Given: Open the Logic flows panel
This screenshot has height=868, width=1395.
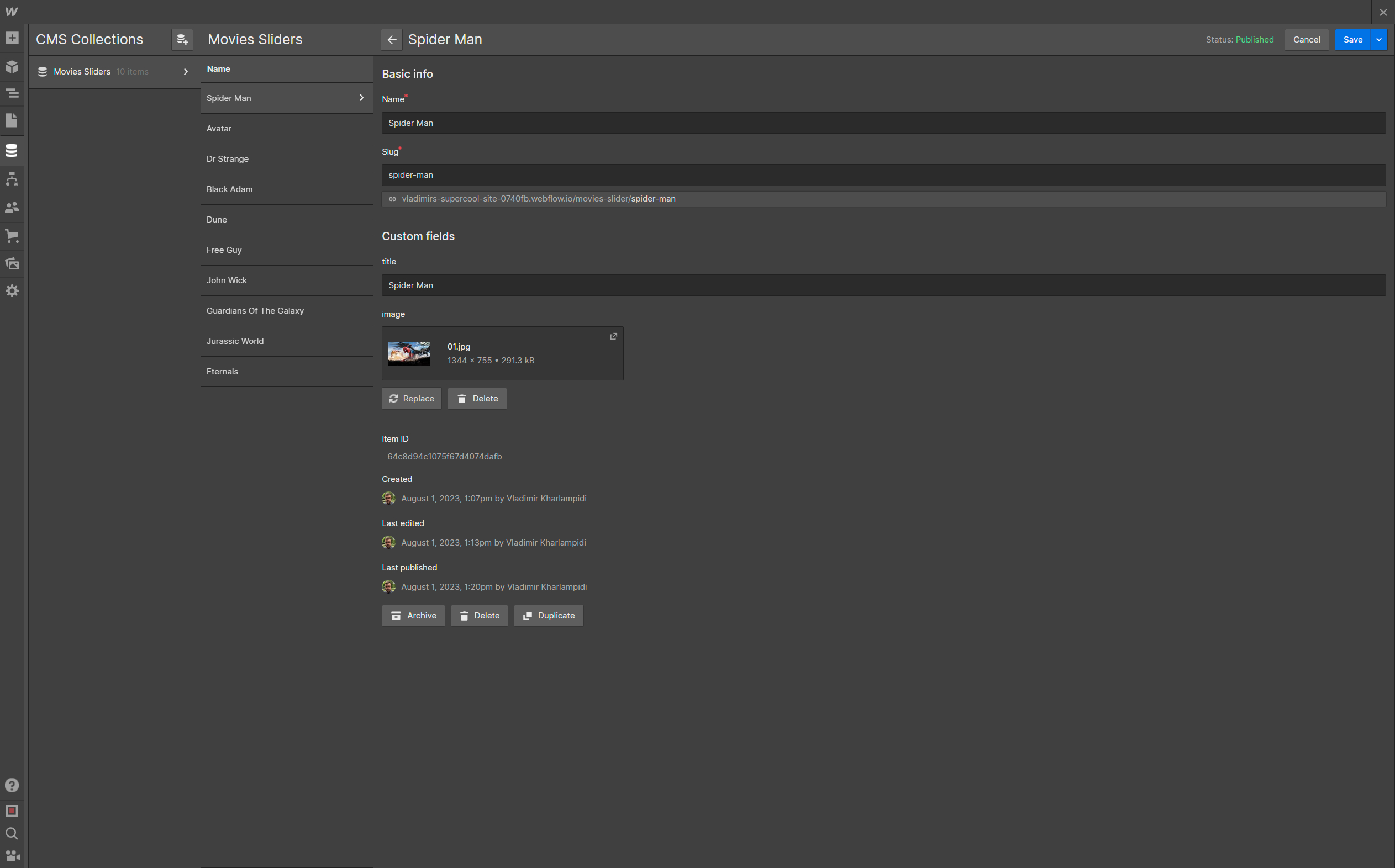Looking at the screenshot, I should (12, 179).
